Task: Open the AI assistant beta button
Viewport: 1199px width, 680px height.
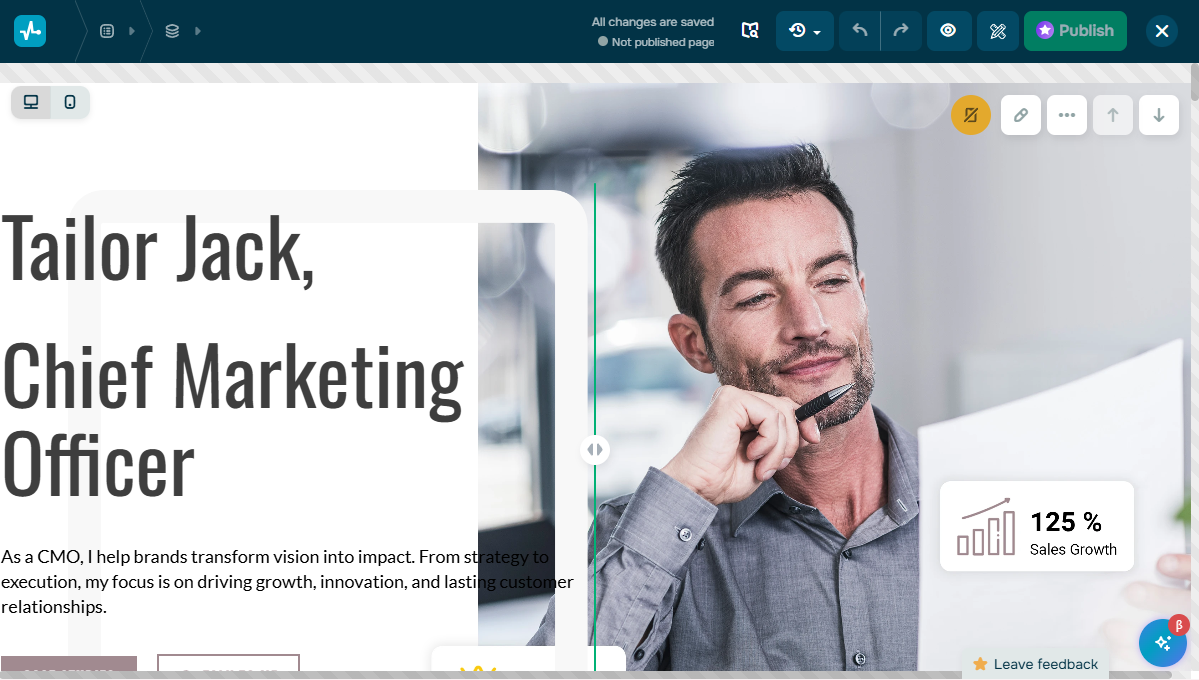Action: (1163, 643)
